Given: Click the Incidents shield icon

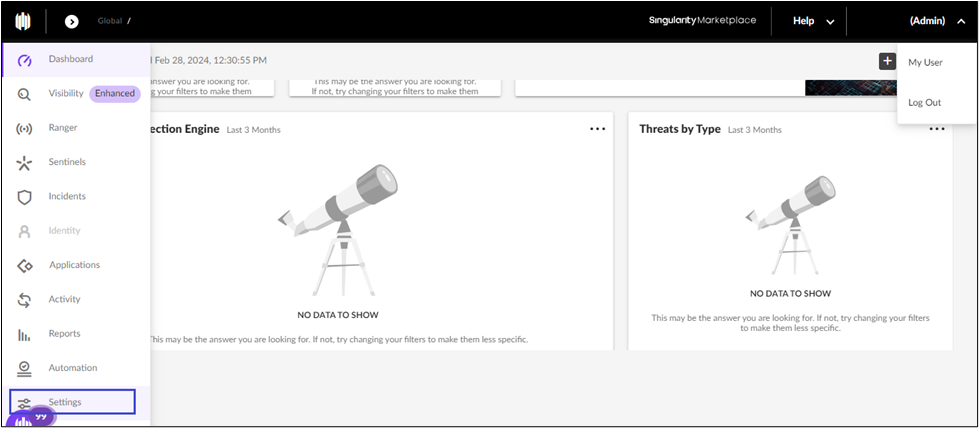Looking at the screenshot, I should (25, 197).
